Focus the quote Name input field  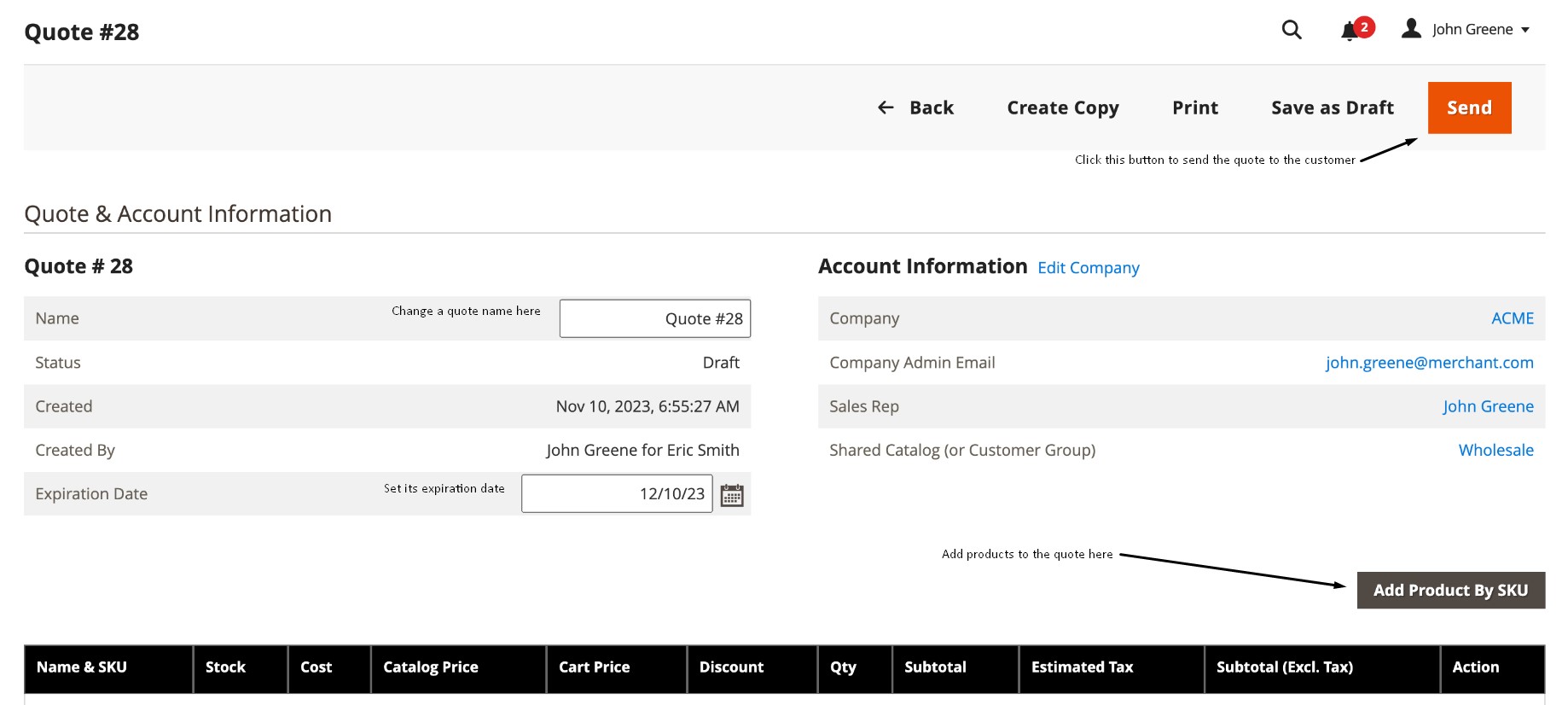click(x=655, y=318)
